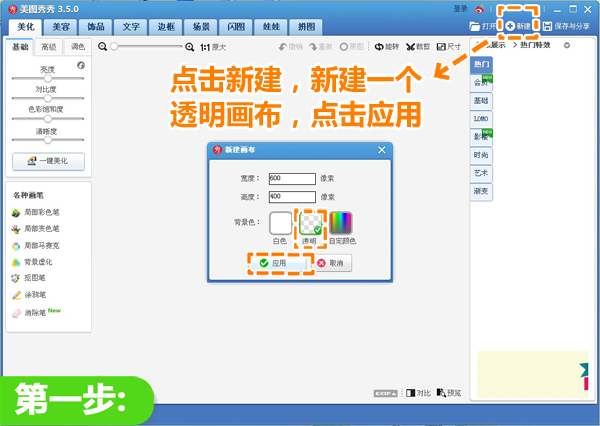Select 热门 effects category tab
The image size is (600, 426).
[481, 64]
